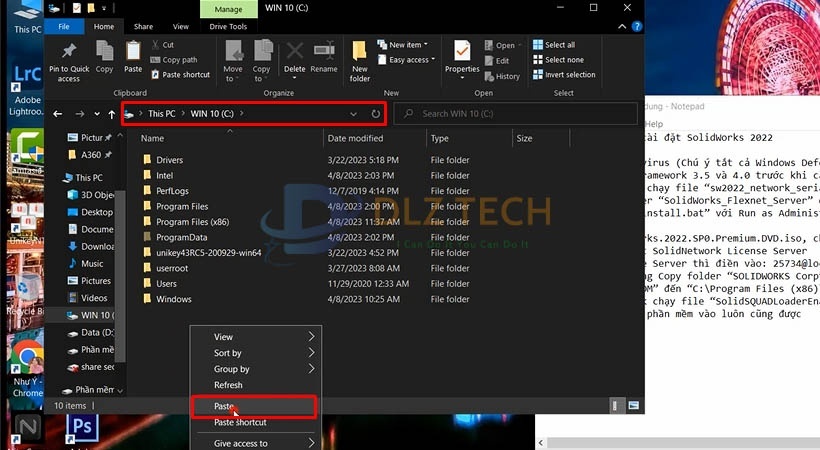Click Select all in the ribbon

tap(554, 45)
